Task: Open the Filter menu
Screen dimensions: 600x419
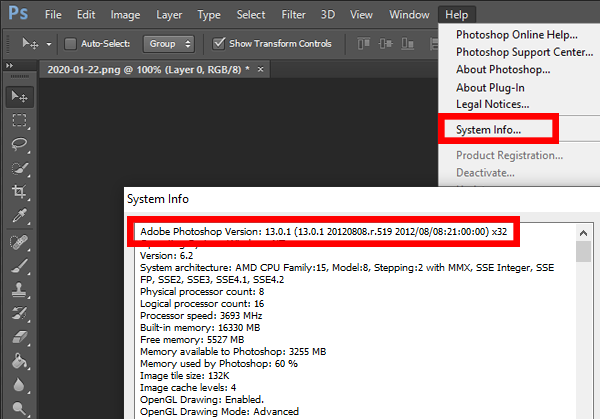Action: point(293,15)
